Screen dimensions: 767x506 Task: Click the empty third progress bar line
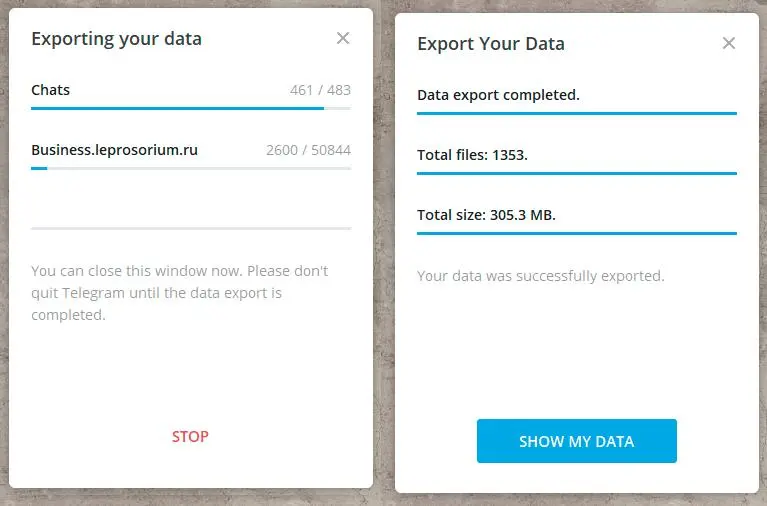[x=191, y=228]
